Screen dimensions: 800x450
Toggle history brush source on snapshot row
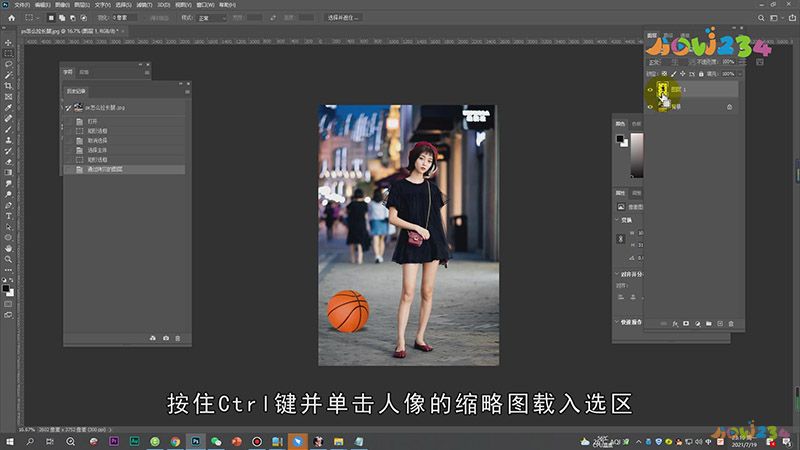tap(68, 108)
